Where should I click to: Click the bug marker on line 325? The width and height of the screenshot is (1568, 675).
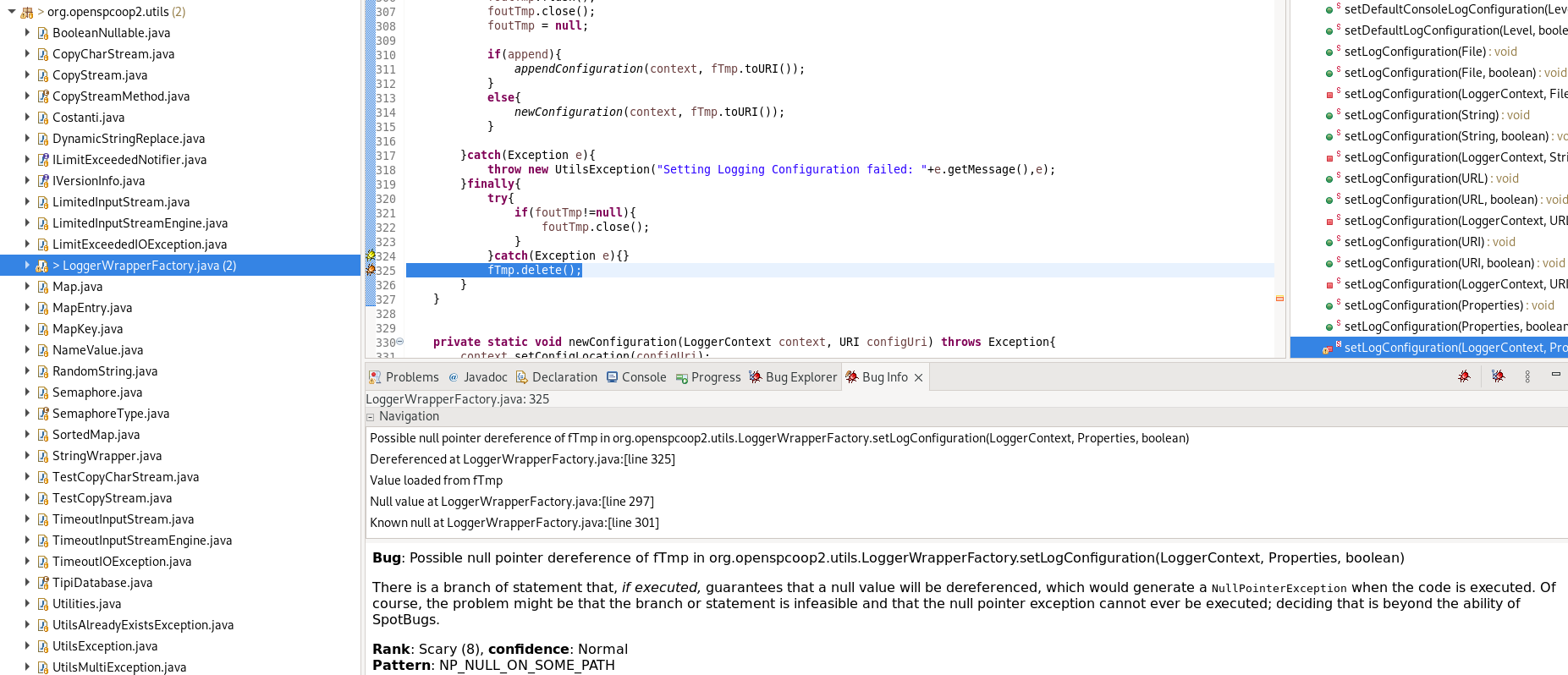tap(370, 270)
